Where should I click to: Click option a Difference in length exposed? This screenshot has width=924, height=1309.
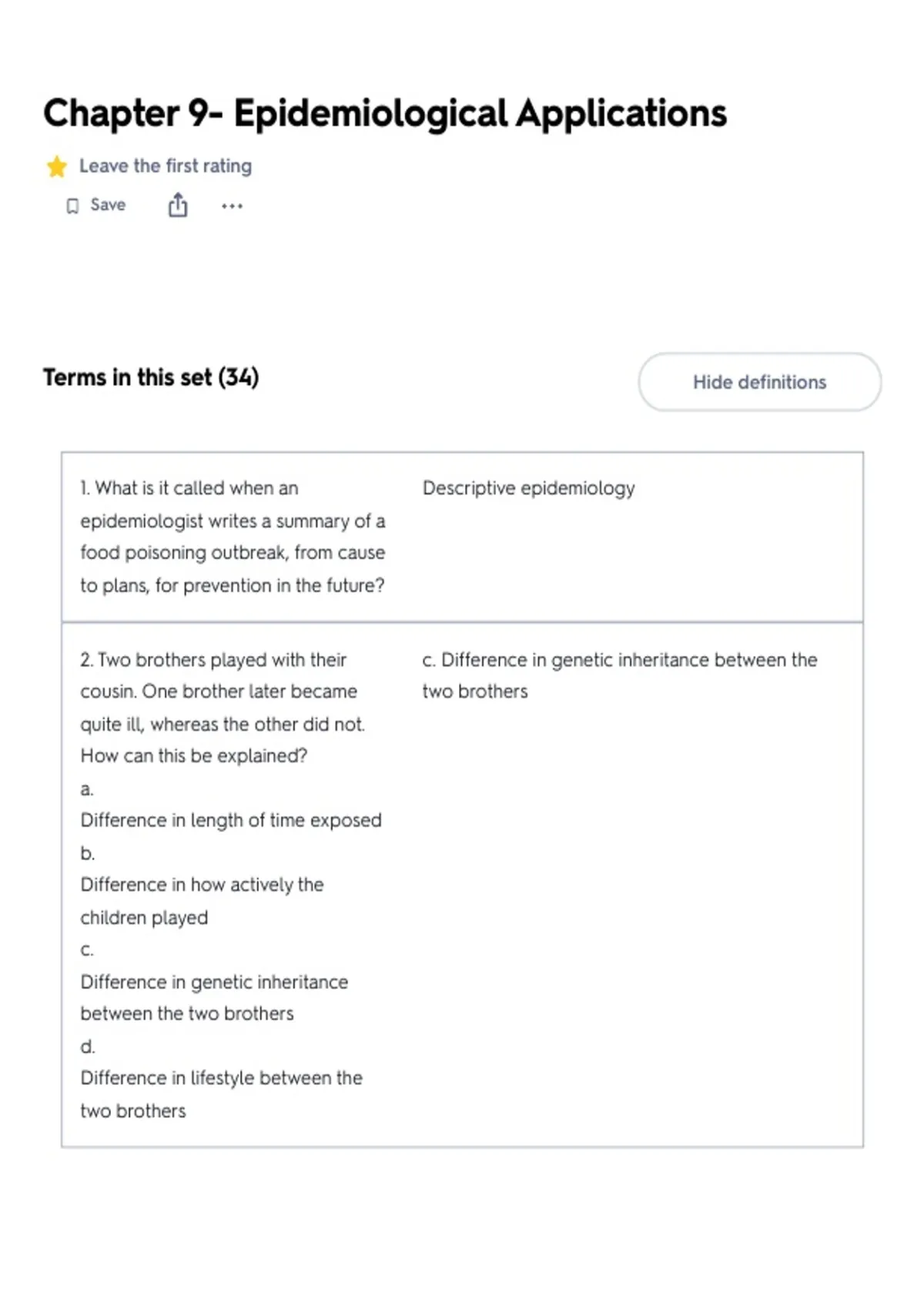coord(231,820)
